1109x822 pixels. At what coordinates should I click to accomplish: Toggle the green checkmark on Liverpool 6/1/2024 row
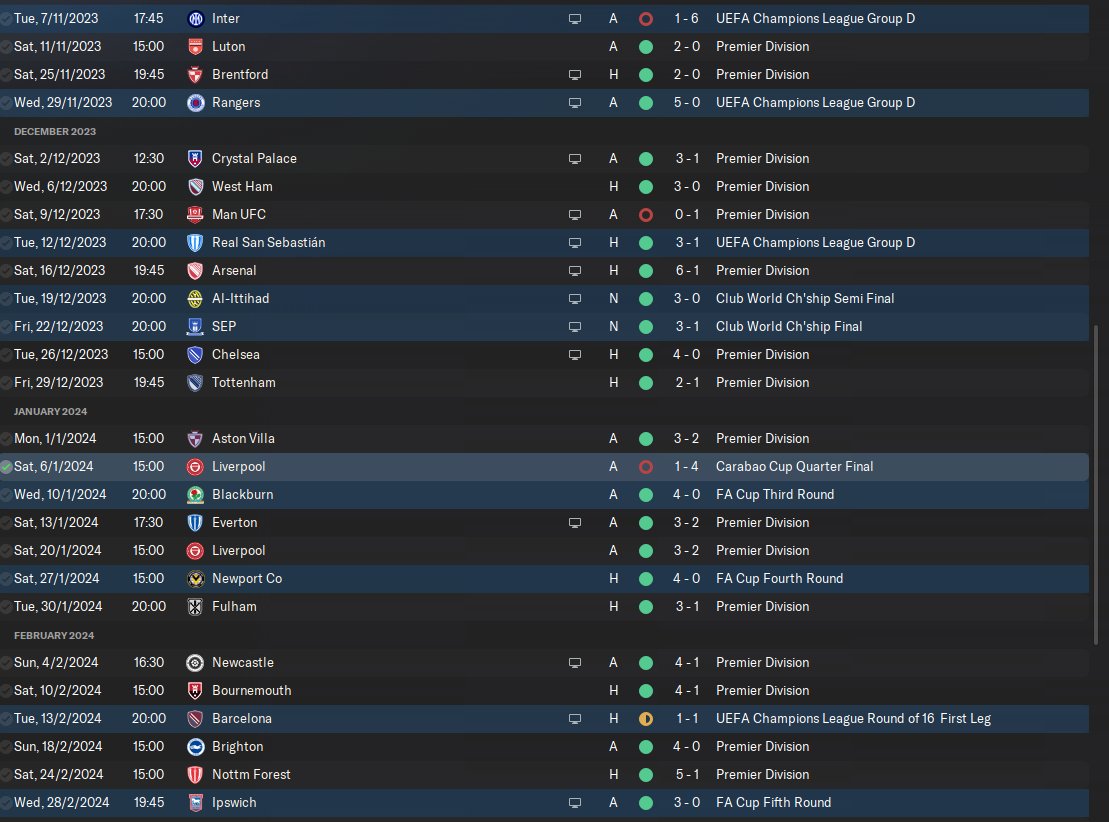point(6,467)
